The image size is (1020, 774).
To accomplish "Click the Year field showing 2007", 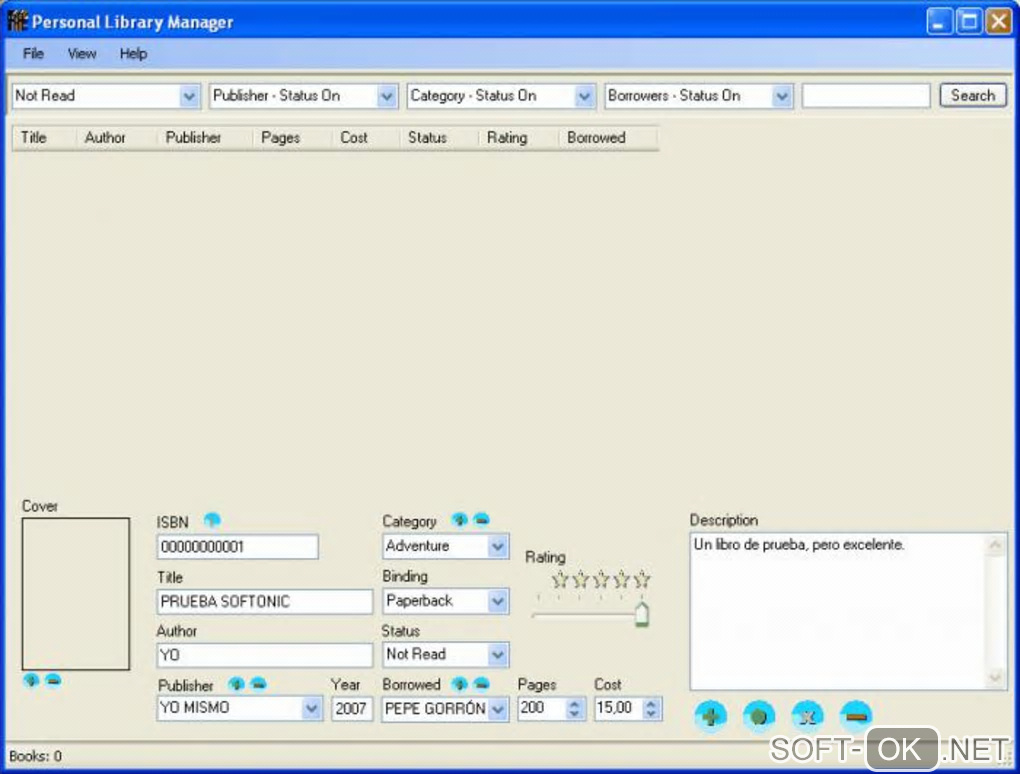I will 351,708.
